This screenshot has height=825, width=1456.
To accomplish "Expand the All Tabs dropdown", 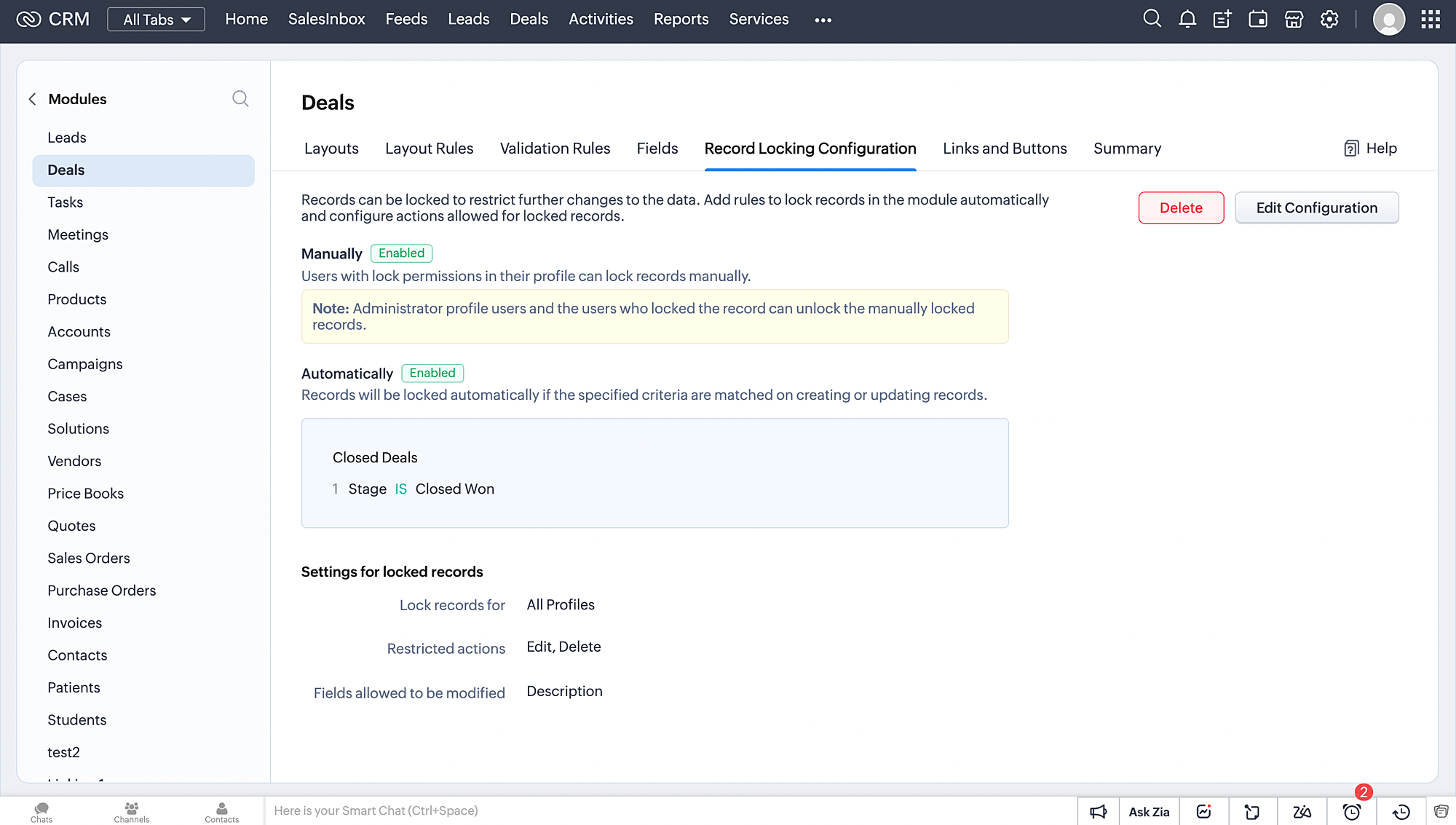I will [x=156, y=20].
